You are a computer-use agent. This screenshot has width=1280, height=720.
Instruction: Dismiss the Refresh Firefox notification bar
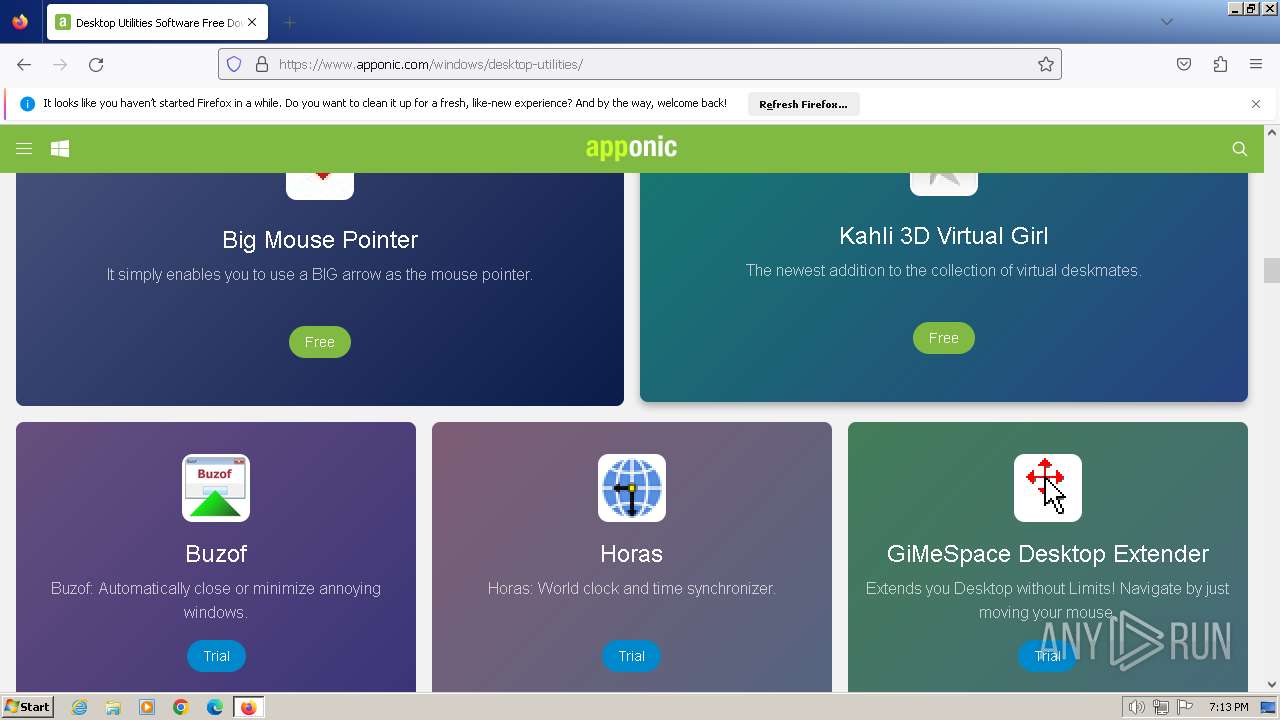click(x=1256, y=104)
